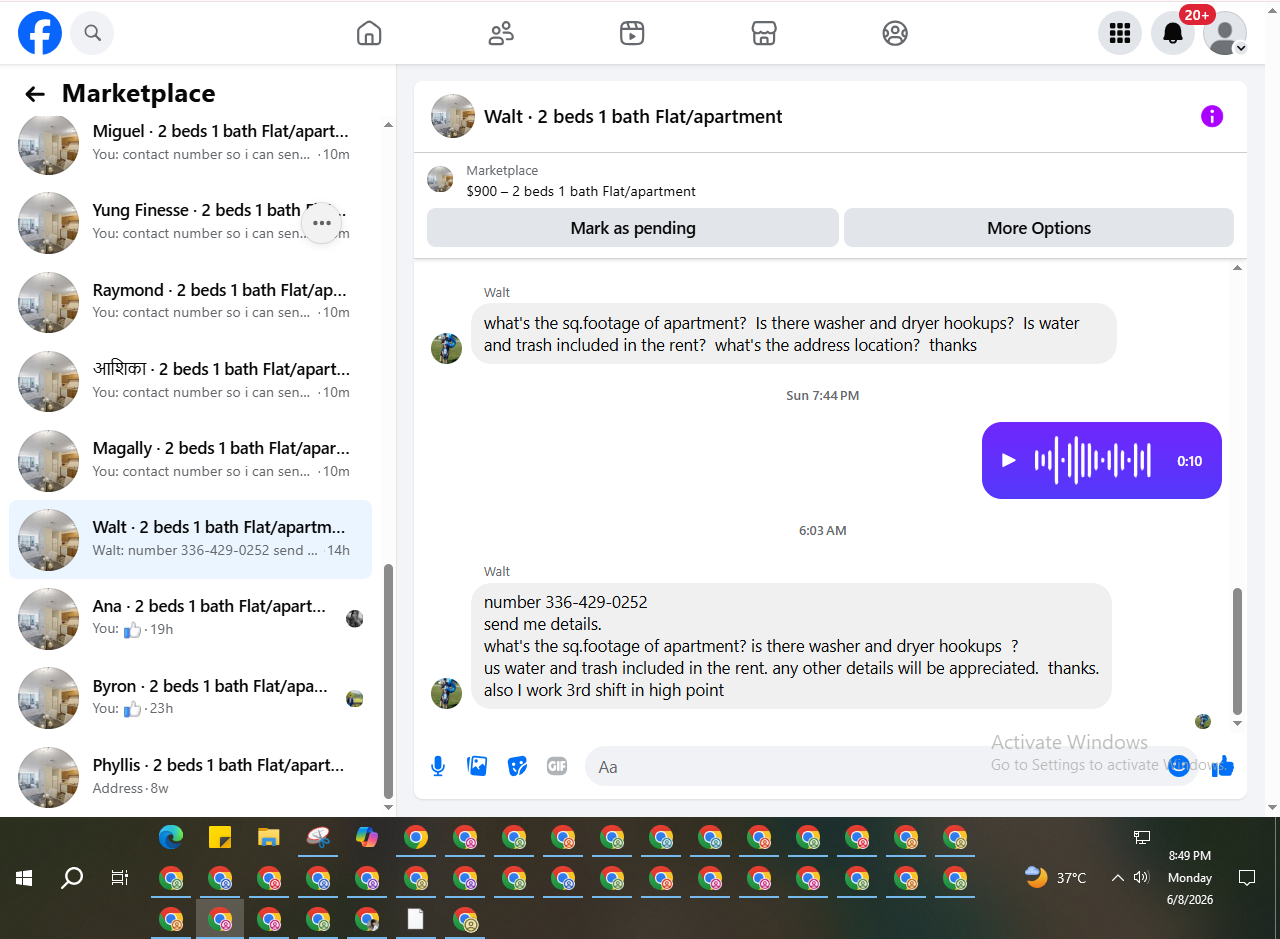The image size is (1280, 939).
Task: Open the More Options button
Action: [x=1039, y=228]
